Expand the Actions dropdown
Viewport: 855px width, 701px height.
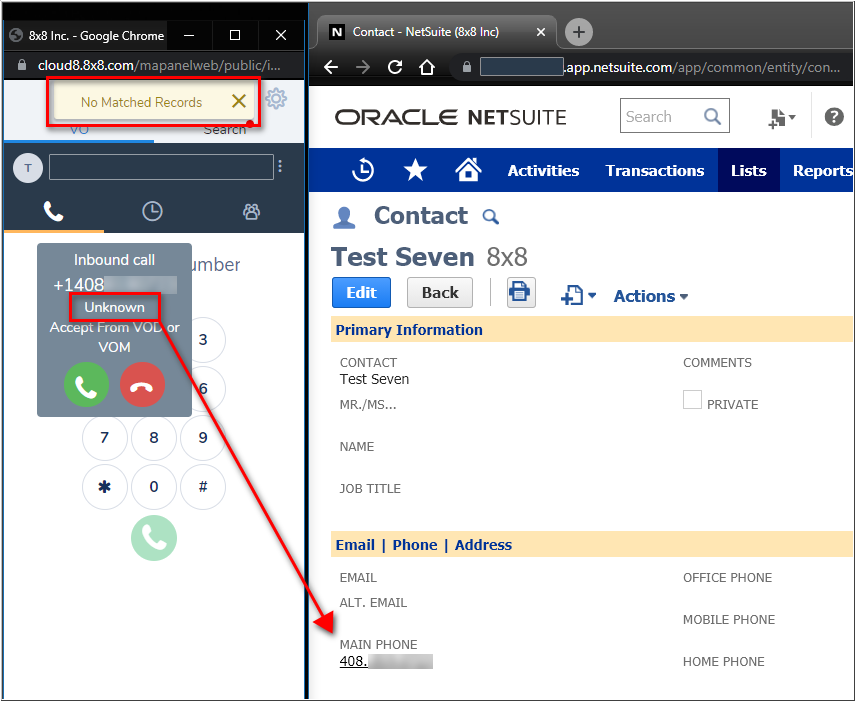pyautogui.click(x=651, y=296)
